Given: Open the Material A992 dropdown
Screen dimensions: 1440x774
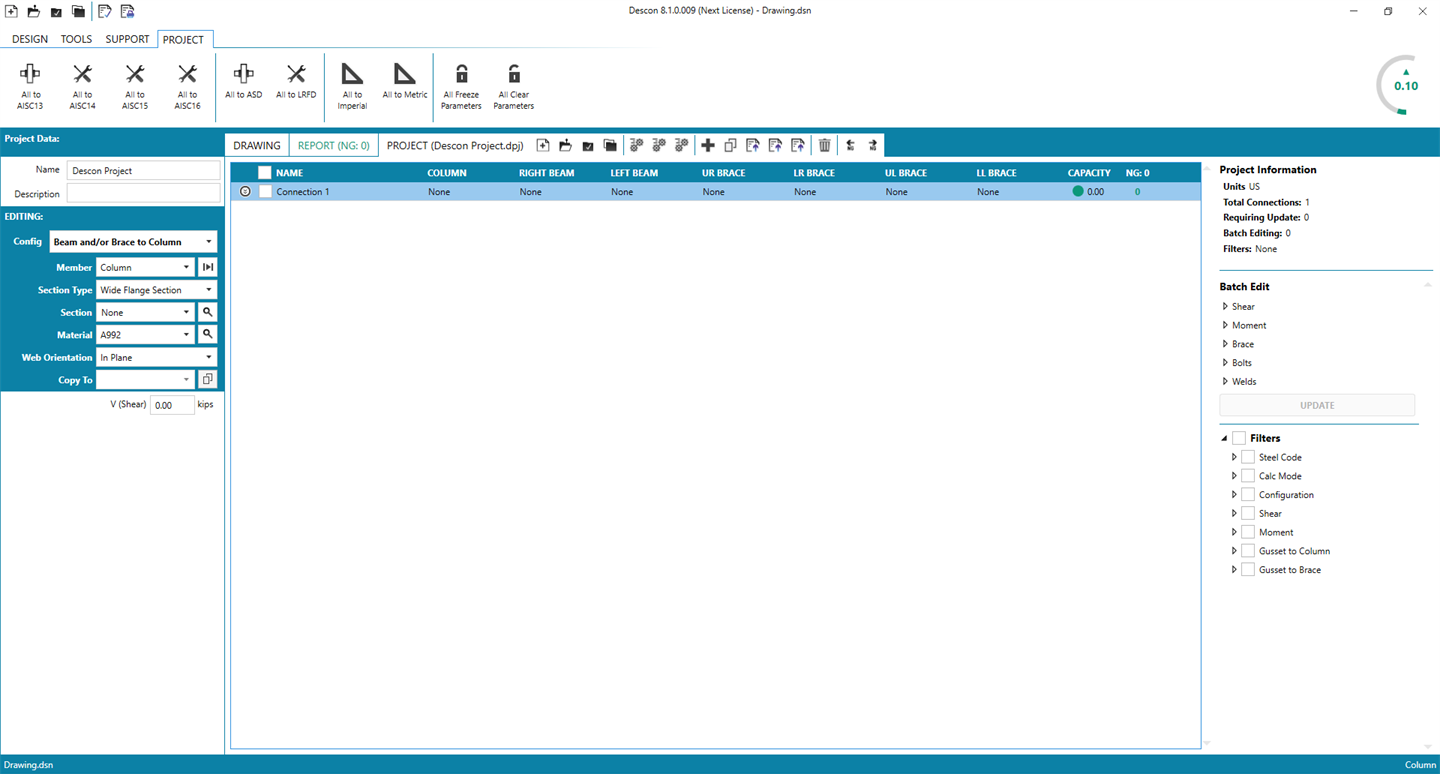Looking at the screenshot, I should click(145, 335).
